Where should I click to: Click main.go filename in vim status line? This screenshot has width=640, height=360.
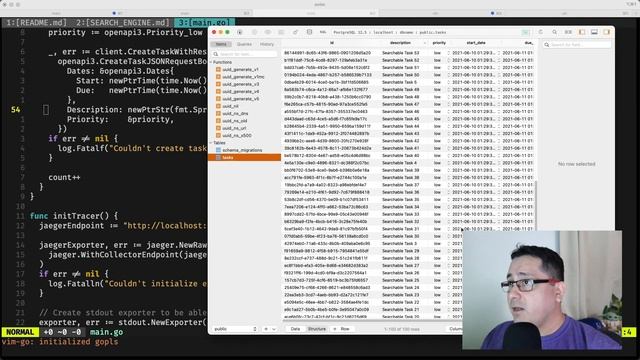coord(106,332)
